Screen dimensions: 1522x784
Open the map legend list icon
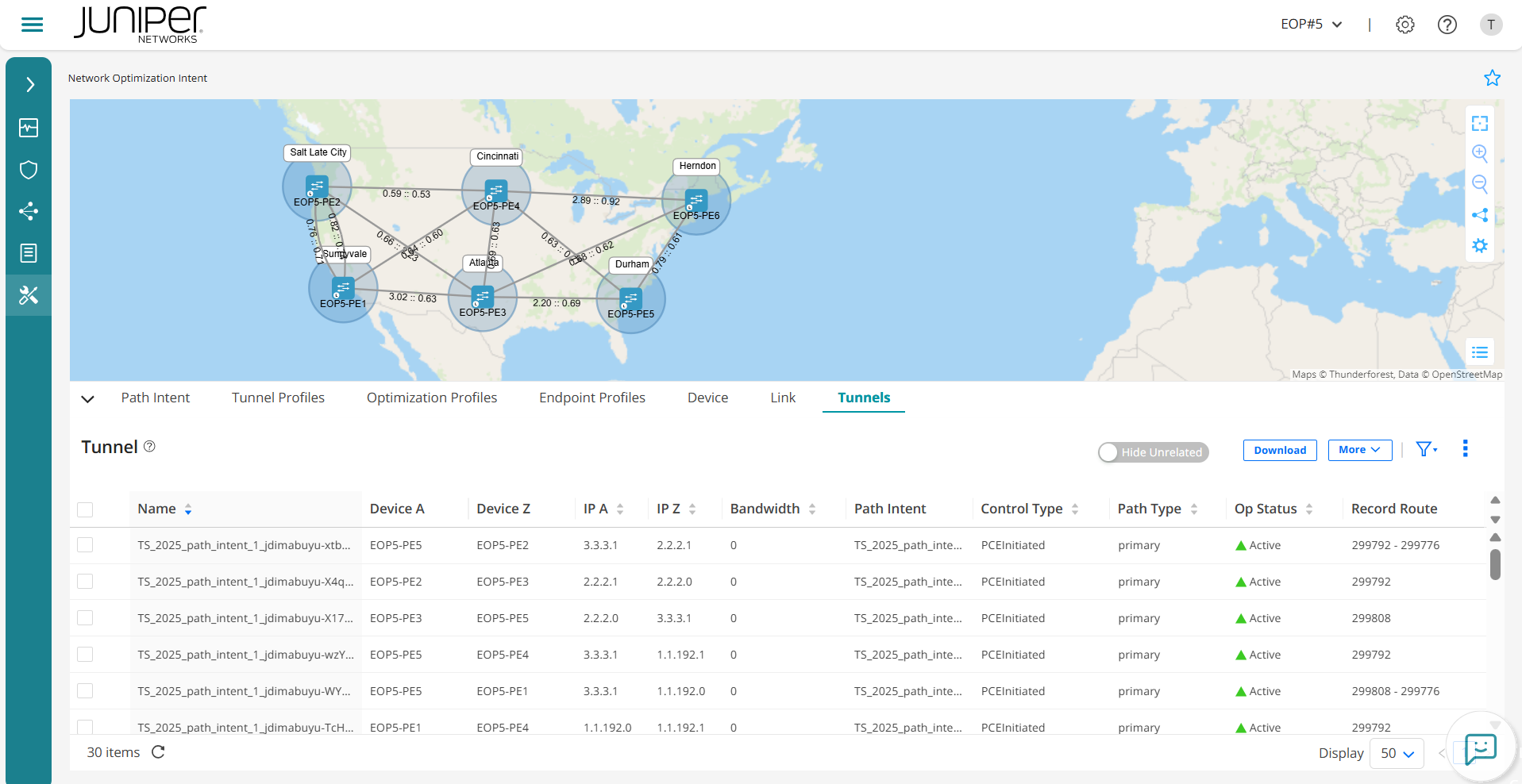coord(1479,352)
